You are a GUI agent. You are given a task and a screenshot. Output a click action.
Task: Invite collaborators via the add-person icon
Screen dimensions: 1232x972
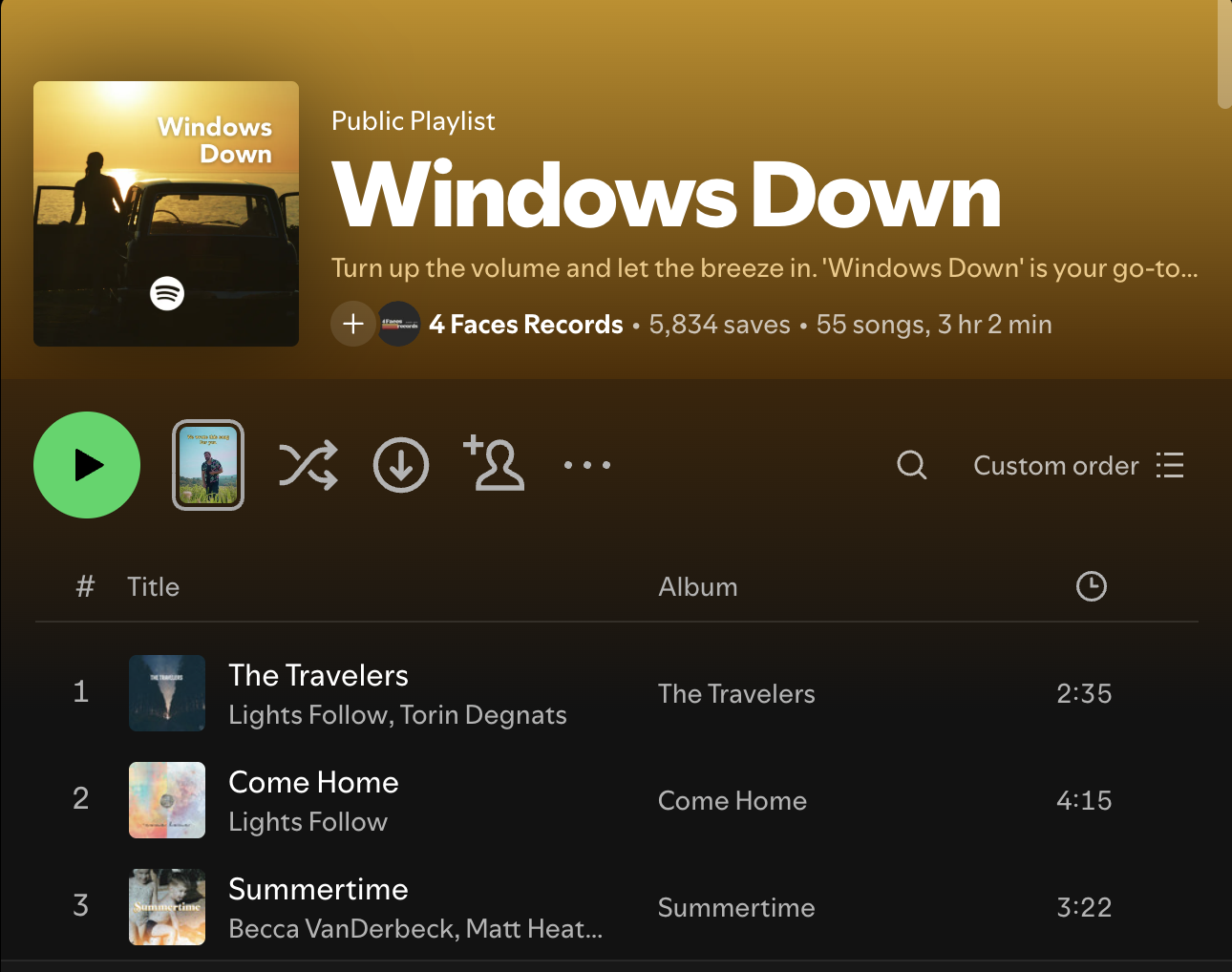coord(494,463)
